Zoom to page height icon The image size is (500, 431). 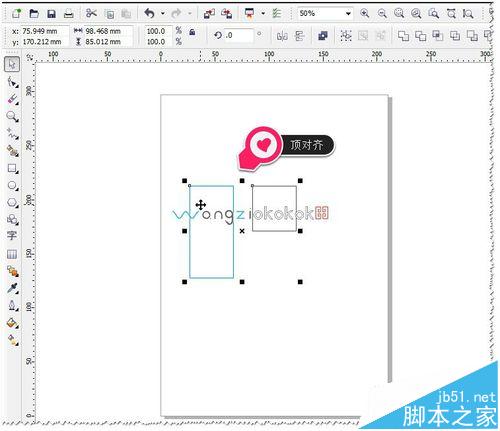point(468,14)
